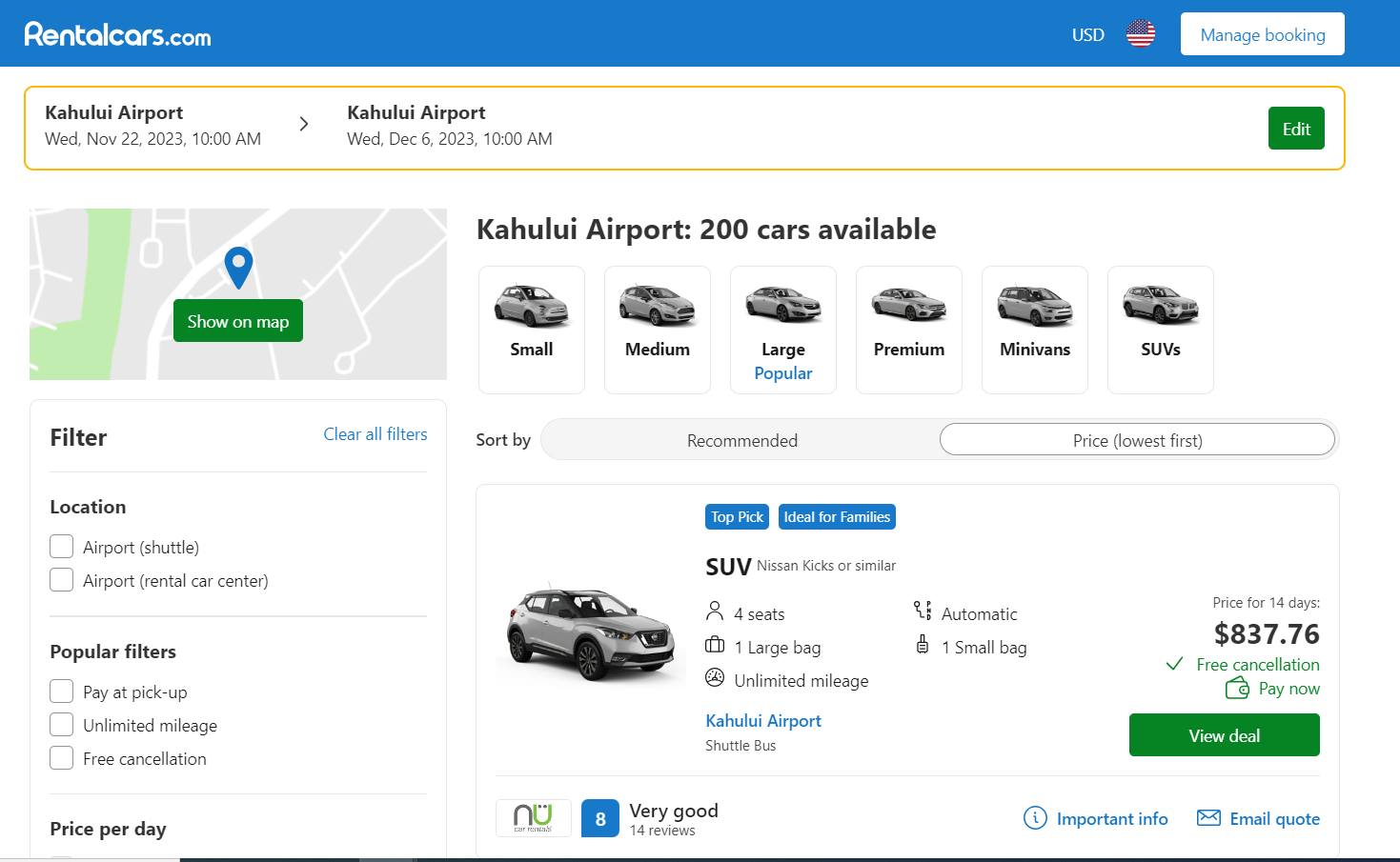The width and height of the screenshot is (1400, 862).
Task: Check the Airport (shuttle) filter
Action: 61,547
